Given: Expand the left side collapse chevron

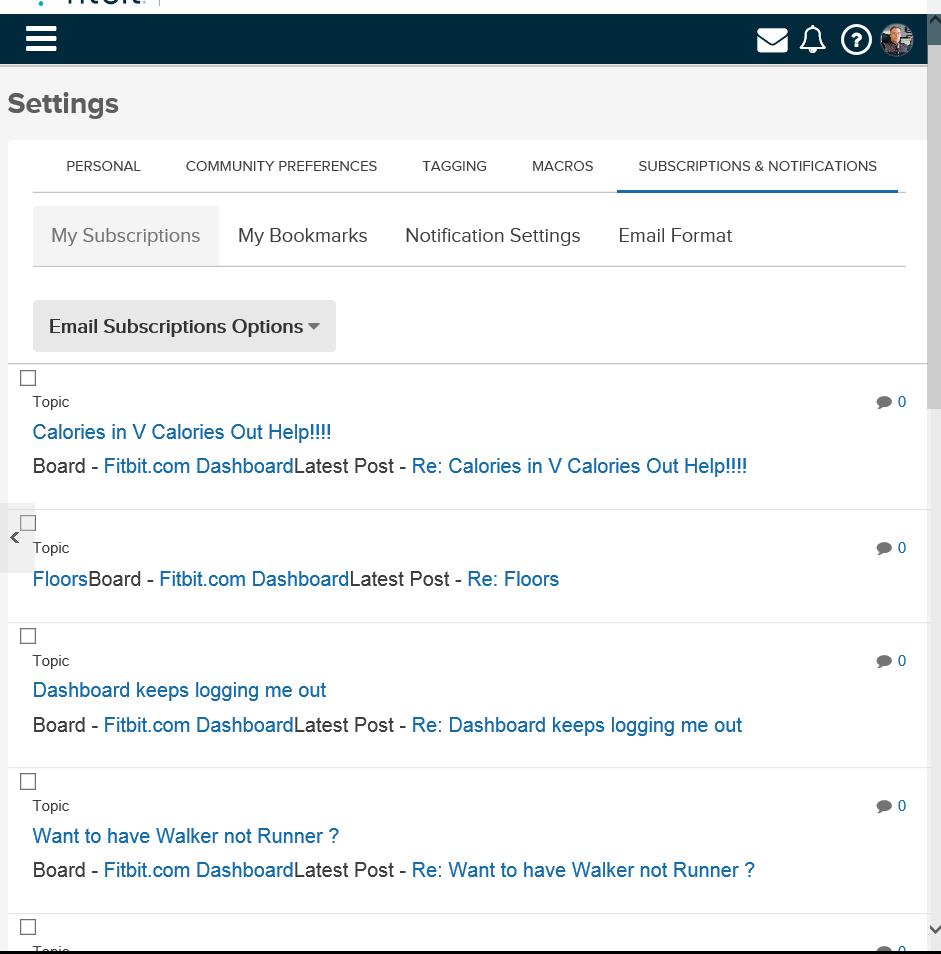Looking at the screenshot, I should (x=15, y=538).
